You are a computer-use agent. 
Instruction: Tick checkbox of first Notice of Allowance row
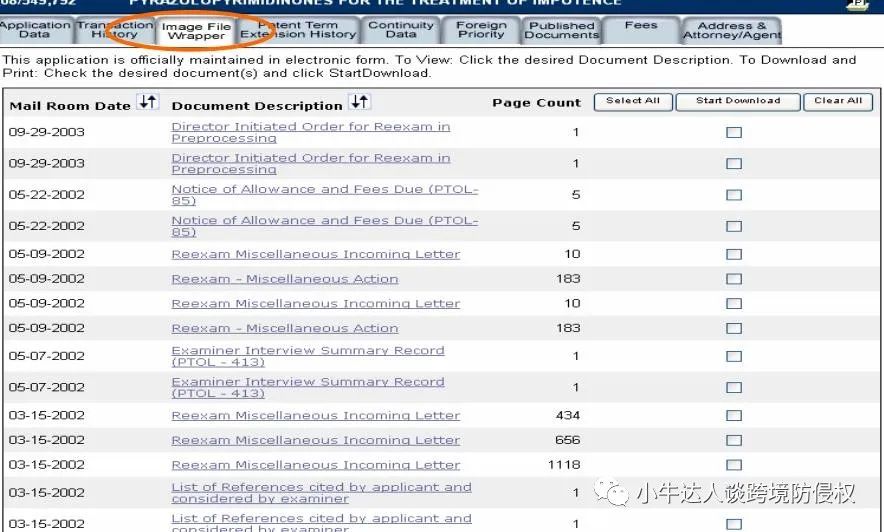[x=734, y=195]
